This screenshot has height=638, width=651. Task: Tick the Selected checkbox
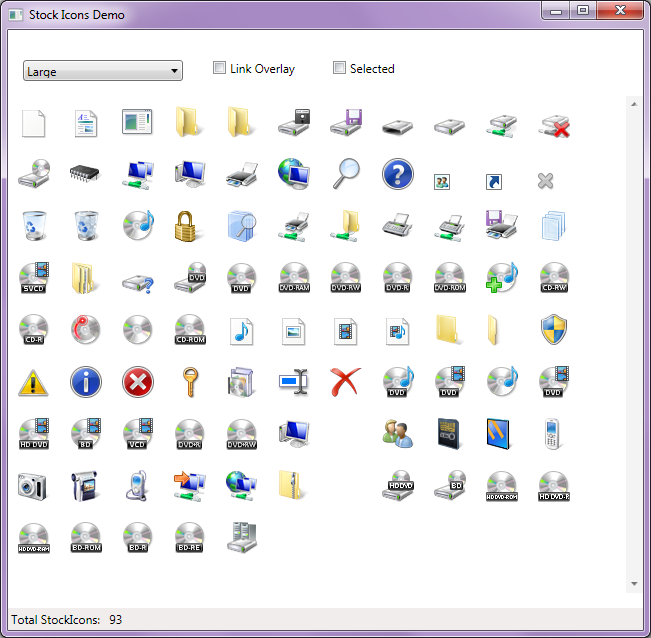coord(340,68)
